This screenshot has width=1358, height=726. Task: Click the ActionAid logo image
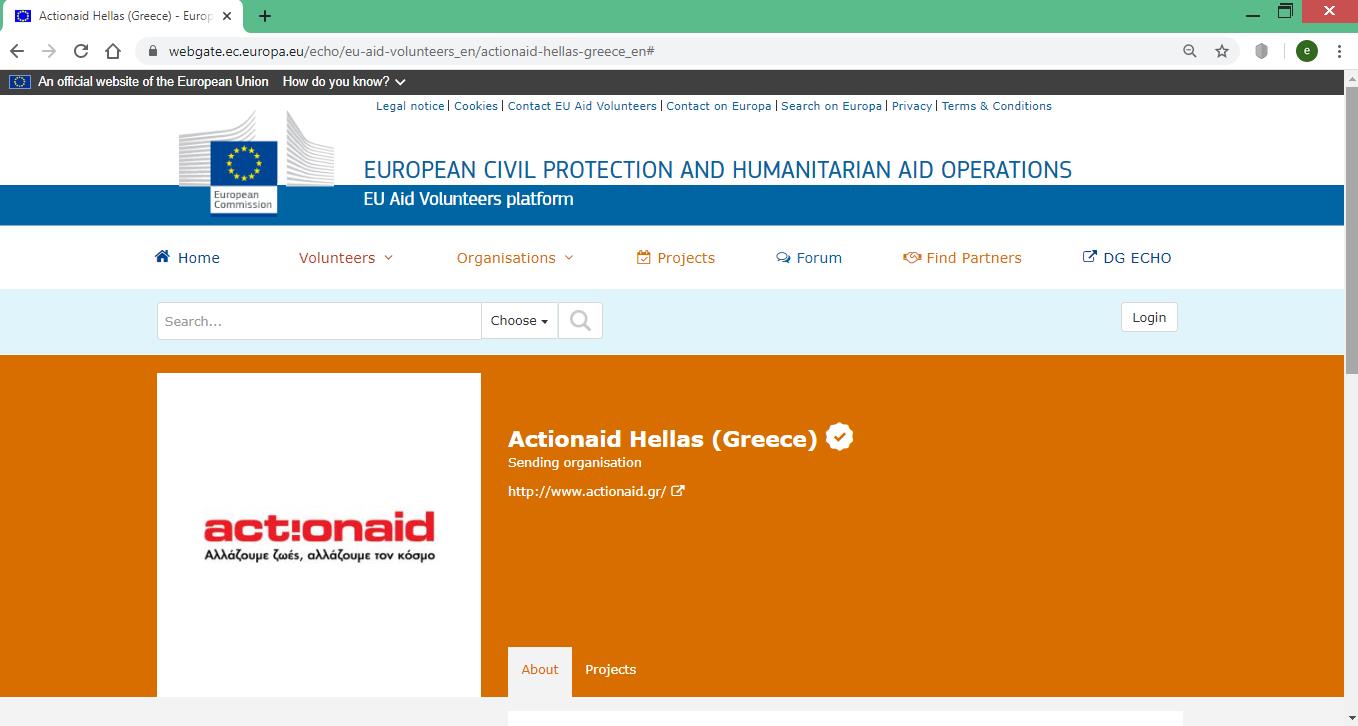coord(319,536)
